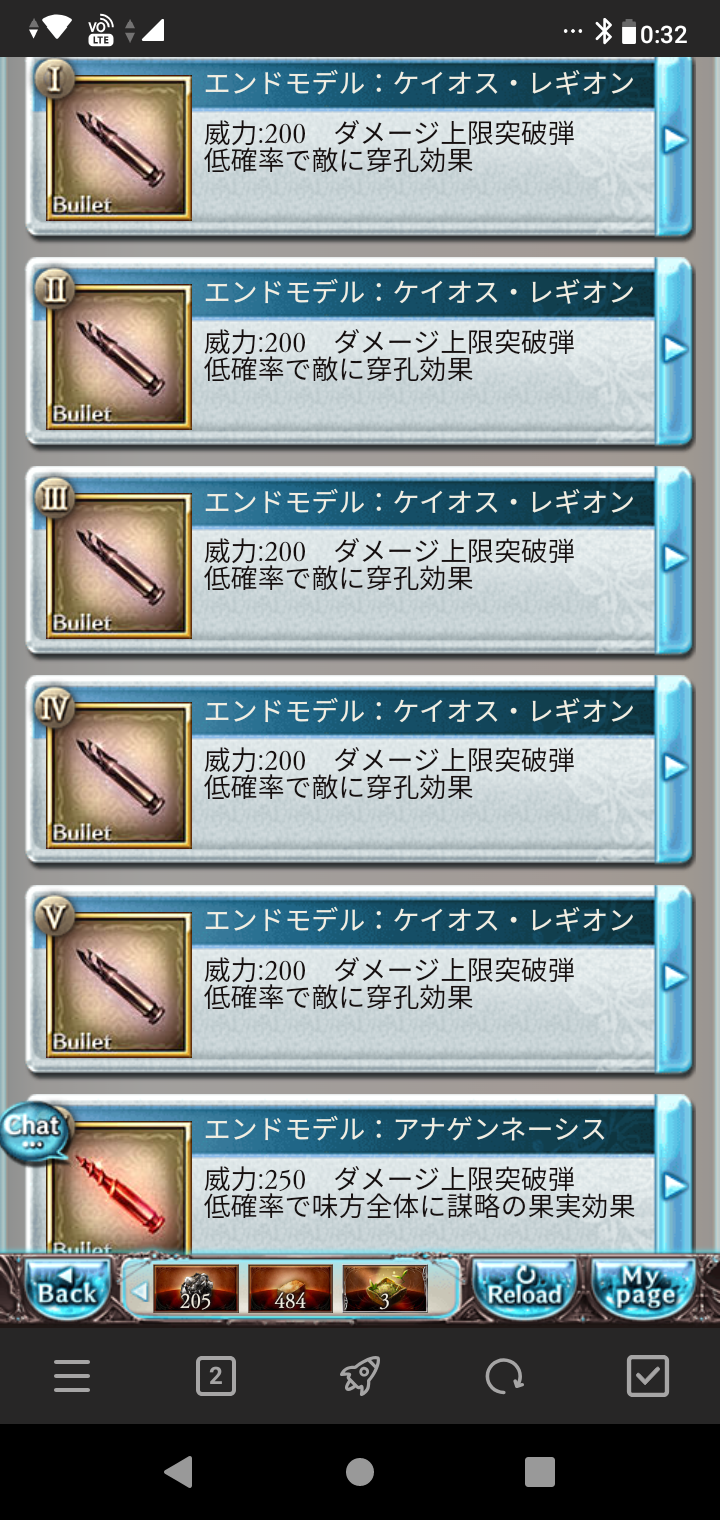Open the browser tabs counter showing 2
Screen dimensions: 720x1520
[216, 1377]
